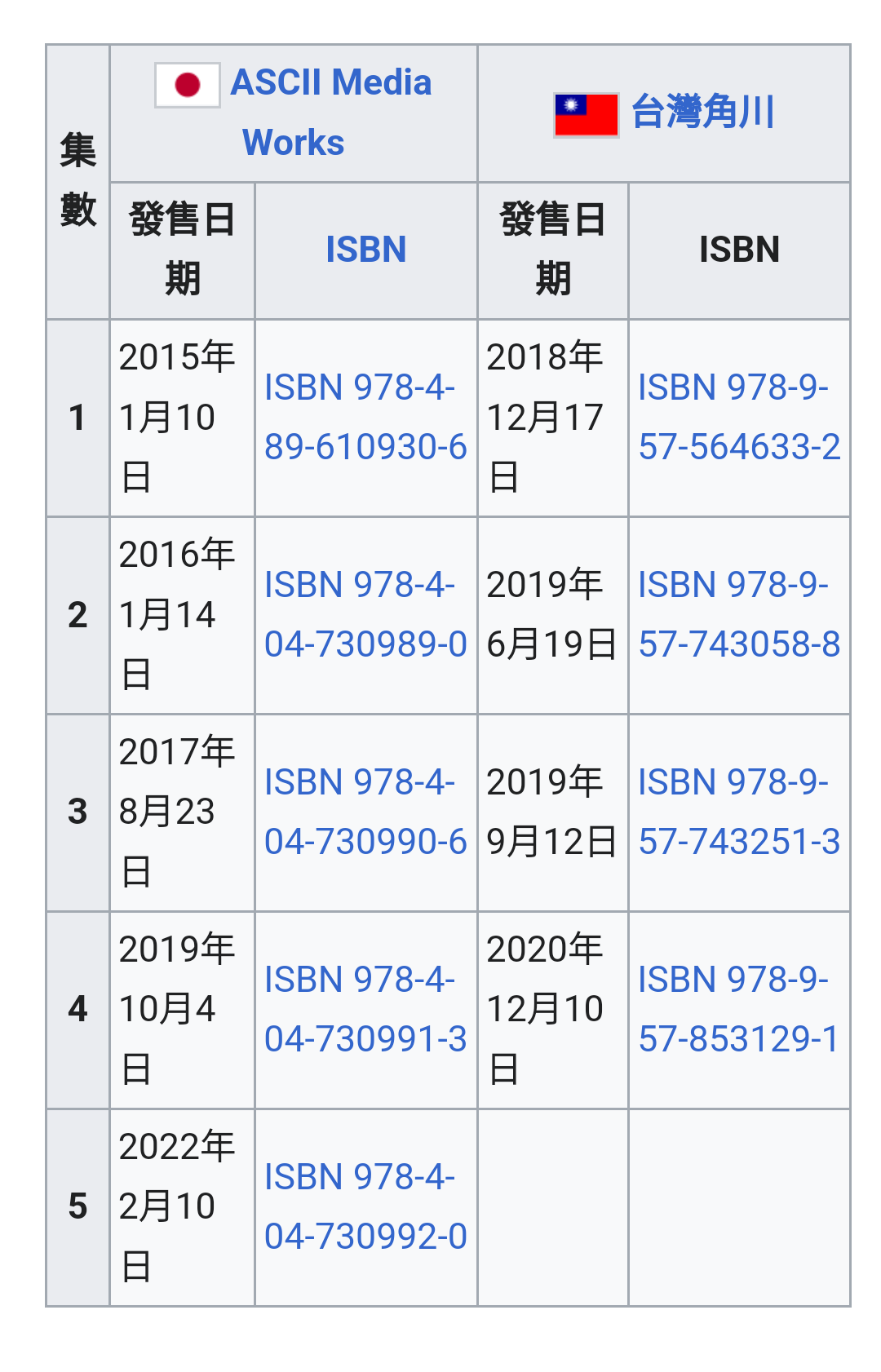Click the Japan flag icon

[188, 85]
